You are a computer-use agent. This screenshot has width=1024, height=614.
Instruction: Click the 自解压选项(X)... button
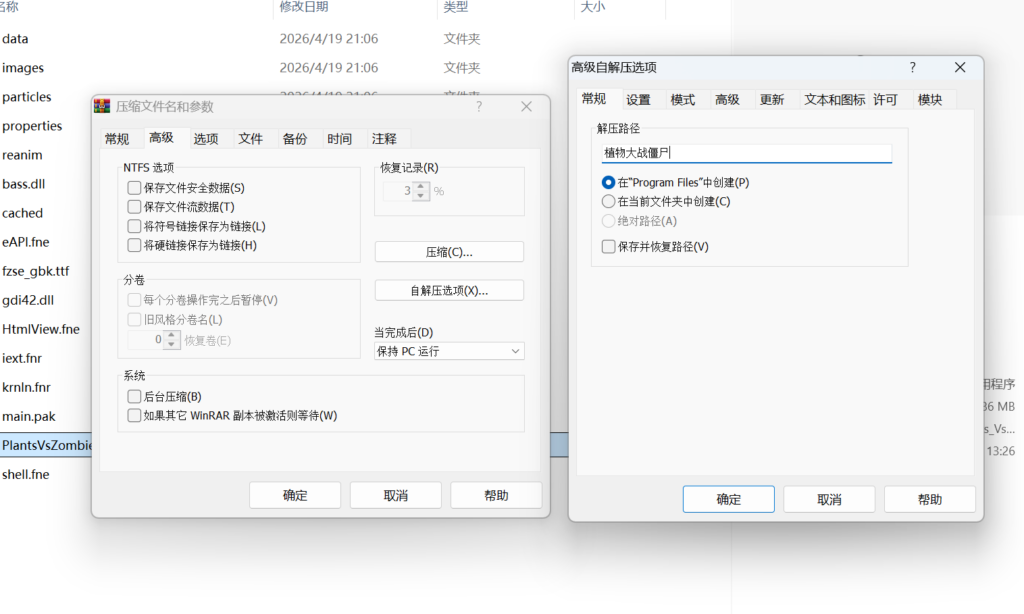pyautogui.click(x=449, y=291)
